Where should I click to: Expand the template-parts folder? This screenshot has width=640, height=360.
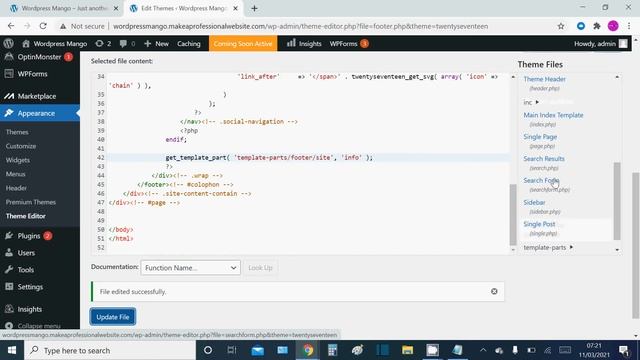coord(549,247)
